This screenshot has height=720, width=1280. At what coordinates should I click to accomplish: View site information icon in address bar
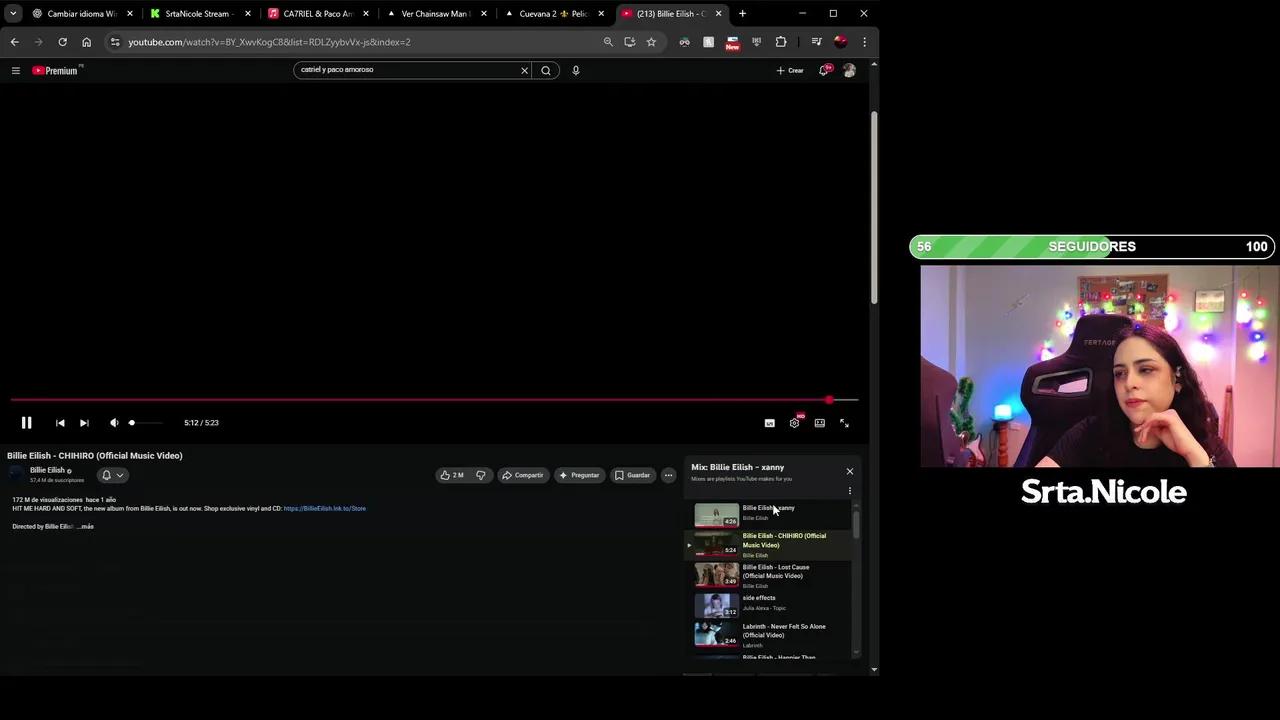point(115,42)
